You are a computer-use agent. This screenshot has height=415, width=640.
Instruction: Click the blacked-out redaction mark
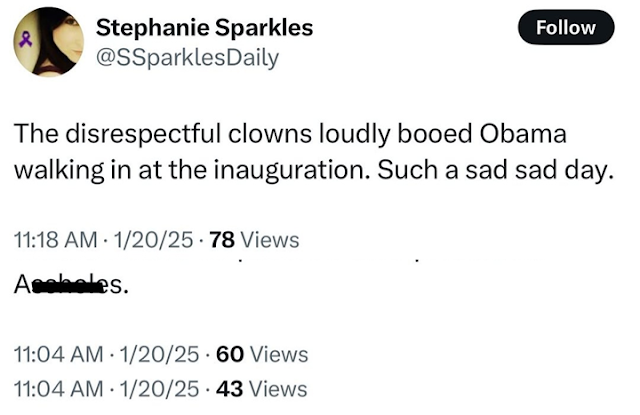tap(68, 287)
